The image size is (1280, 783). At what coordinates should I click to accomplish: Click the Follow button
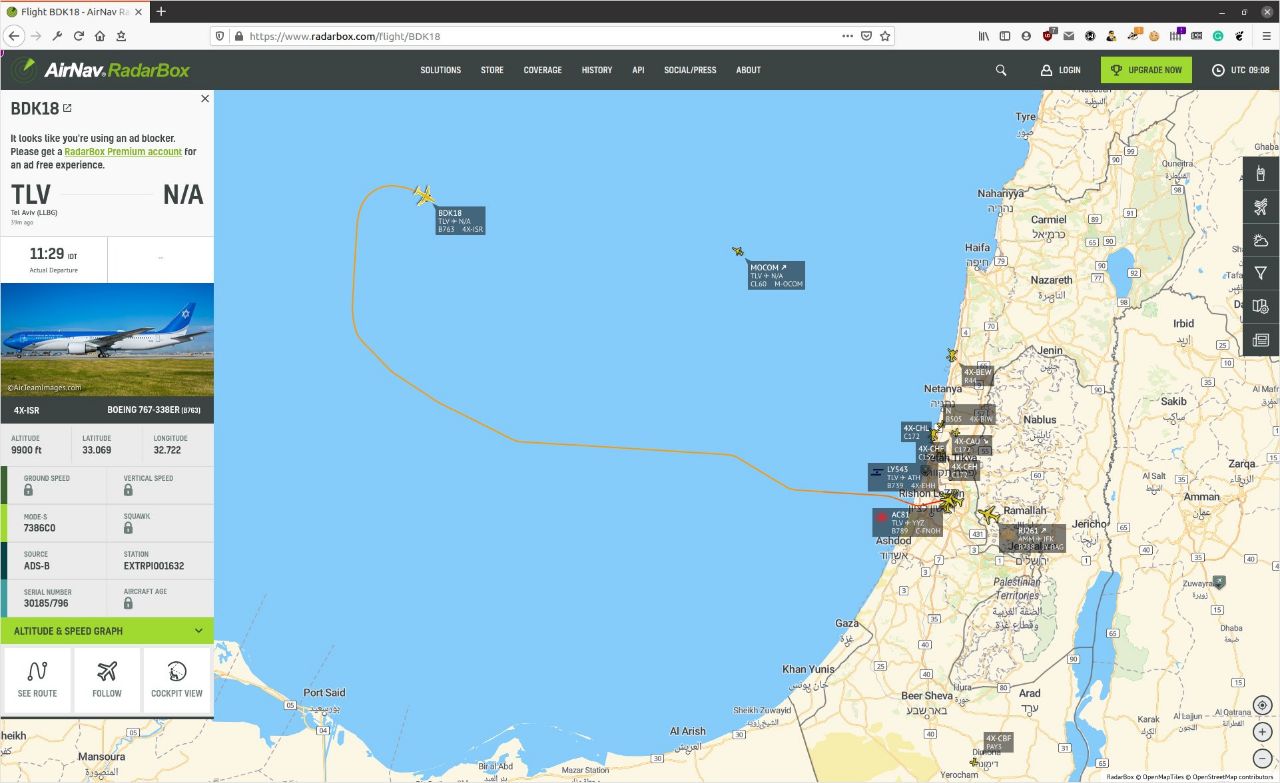pyautogui.click(x=107, y=680)
